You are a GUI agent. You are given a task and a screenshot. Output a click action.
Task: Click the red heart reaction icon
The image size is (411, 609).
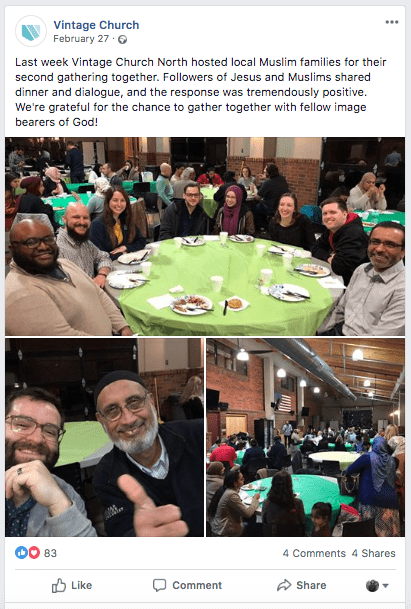click(x=34, y=552)
